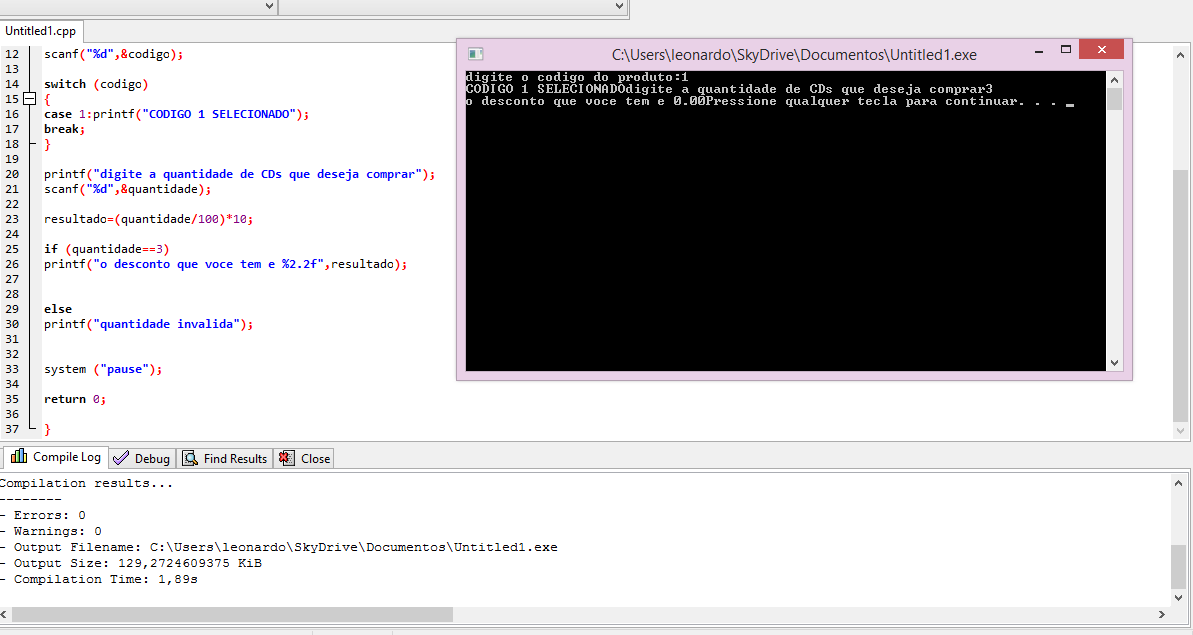
Task: Click 'digite o codigo do produto:1' console line
Action: 577,77
